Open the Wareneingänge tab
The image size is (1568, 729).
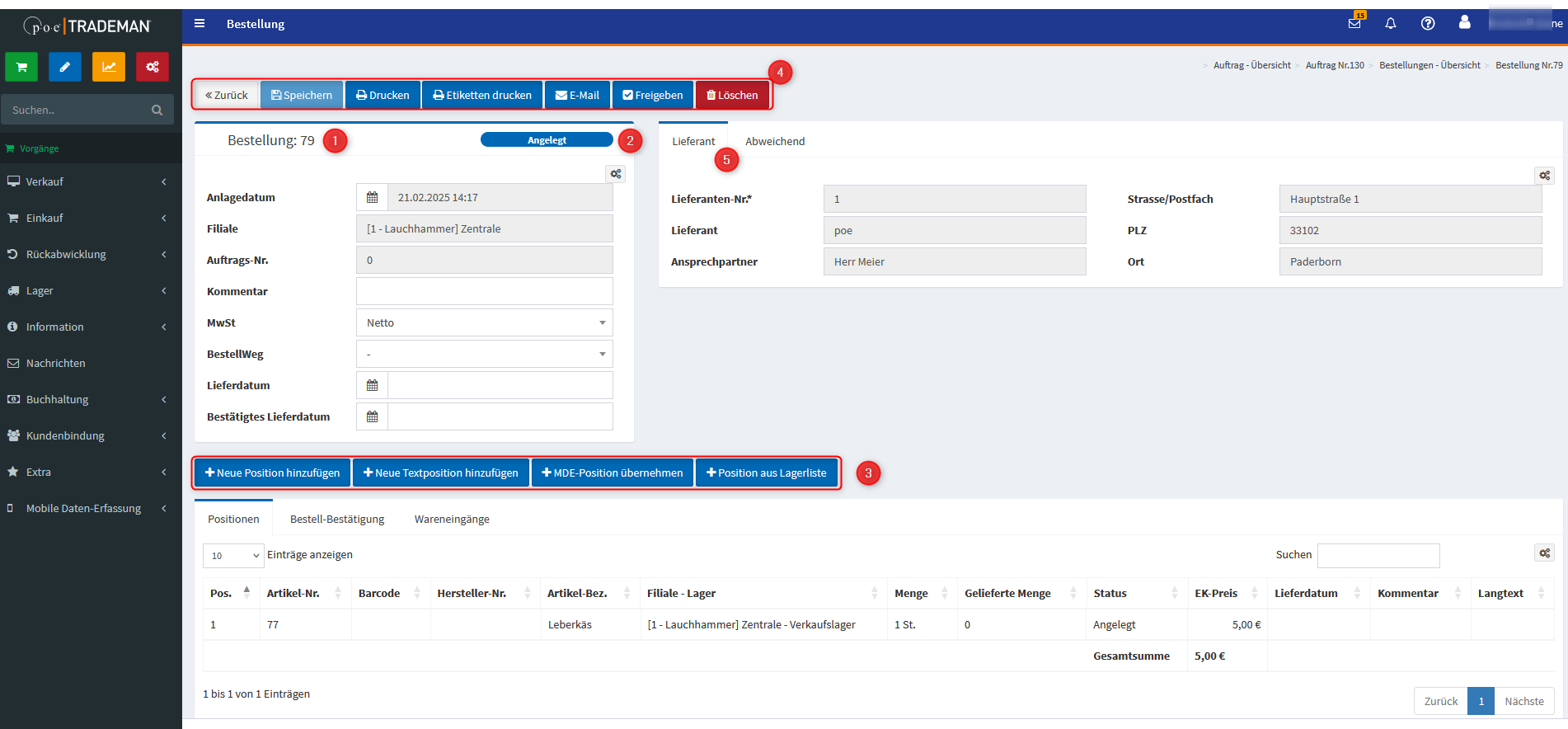coord(452,519)
